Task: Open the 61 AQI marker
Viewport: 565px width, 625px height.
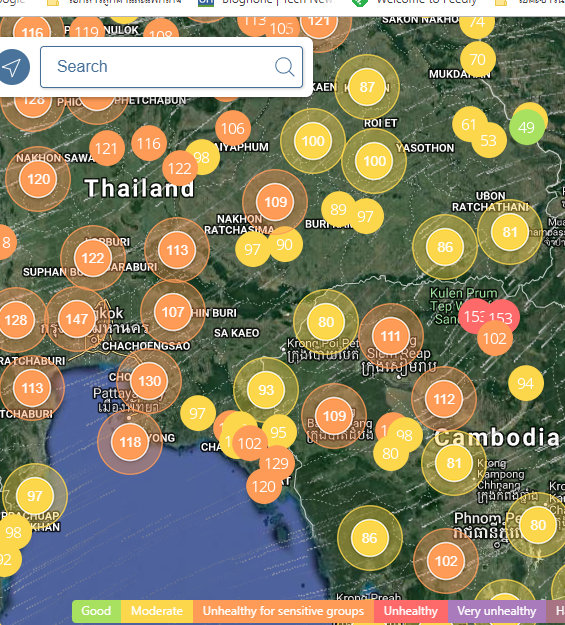Action: [x=469, y=124]
